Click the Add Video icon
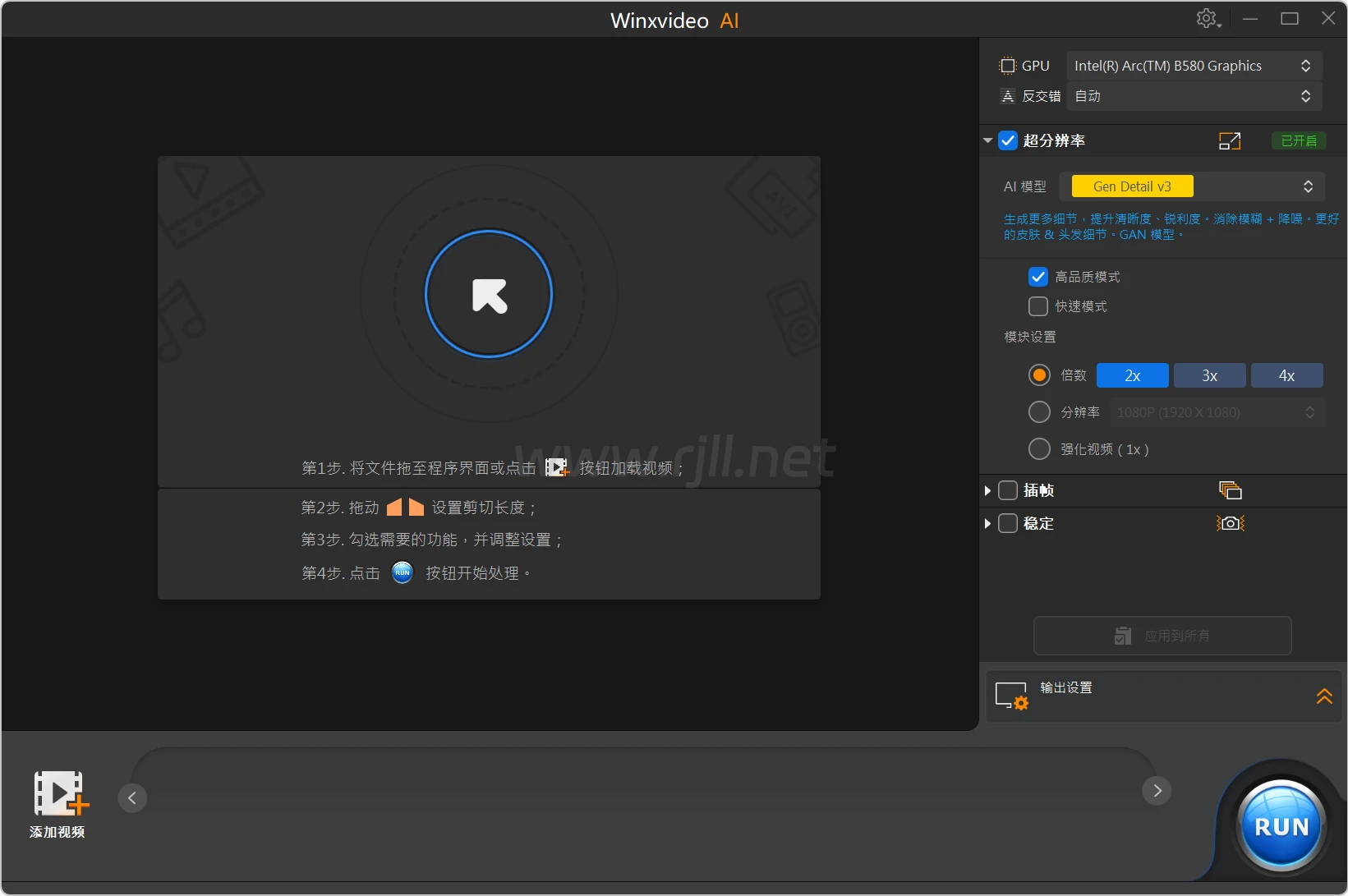 coord(58,794)
